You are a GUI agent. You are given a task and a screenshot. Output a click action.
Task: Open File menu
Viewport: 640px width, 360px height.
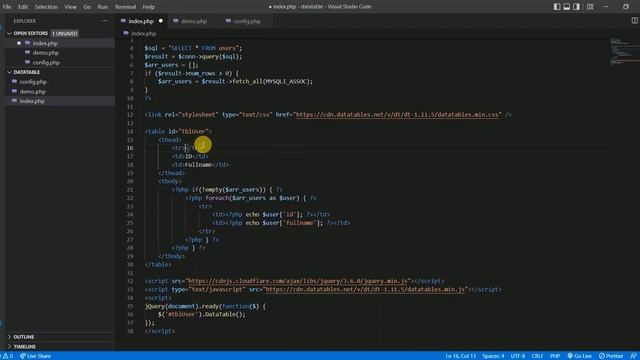coord(7,7)
